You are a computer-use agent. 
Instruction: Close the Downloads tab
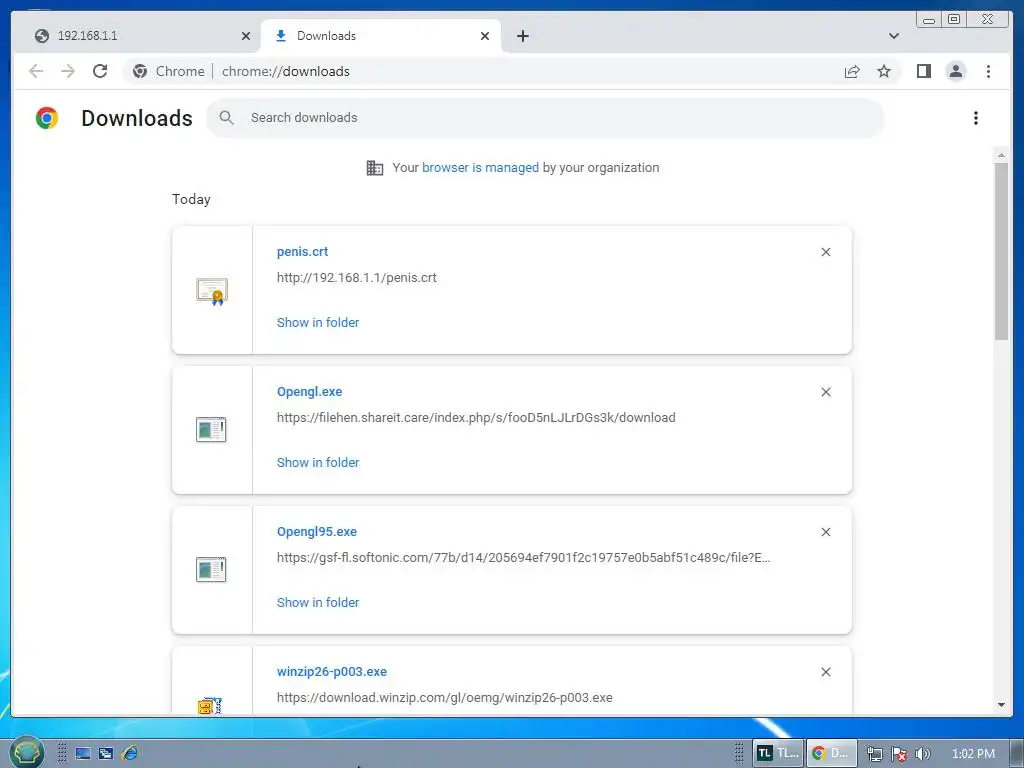[485, 36]
